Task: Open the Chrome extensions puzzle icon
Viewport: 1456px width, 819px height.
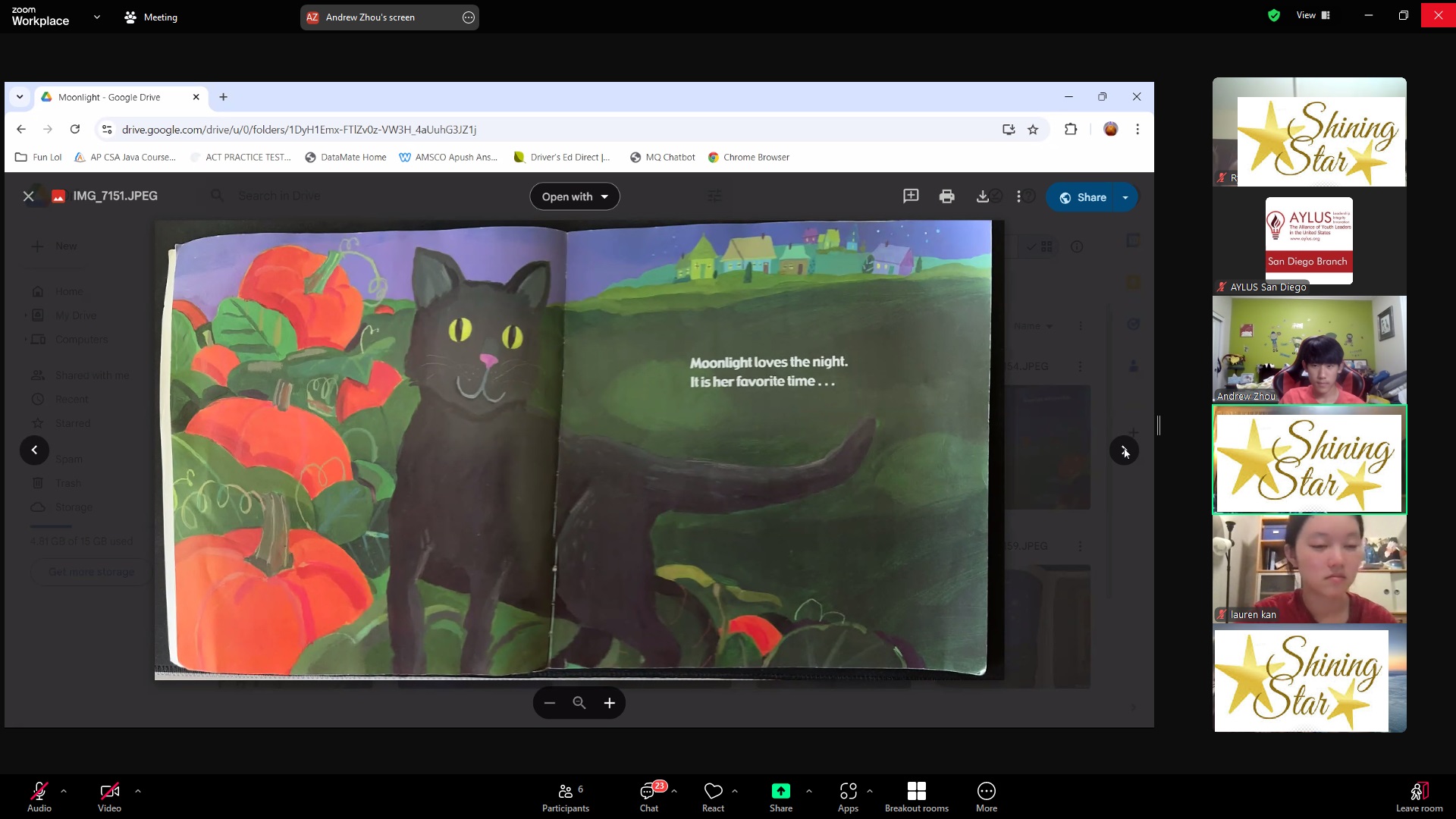Action: tap(1071, 130)
